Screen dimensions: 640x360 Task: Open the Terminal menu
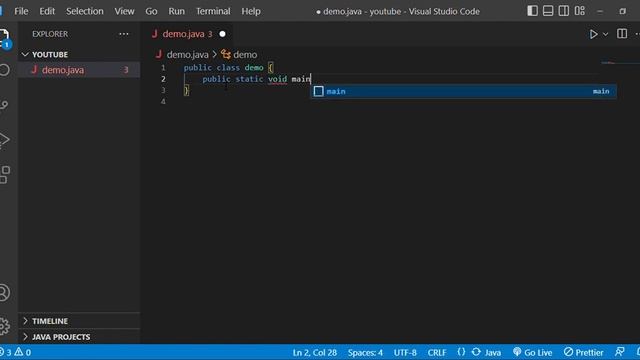click(213, 11)
